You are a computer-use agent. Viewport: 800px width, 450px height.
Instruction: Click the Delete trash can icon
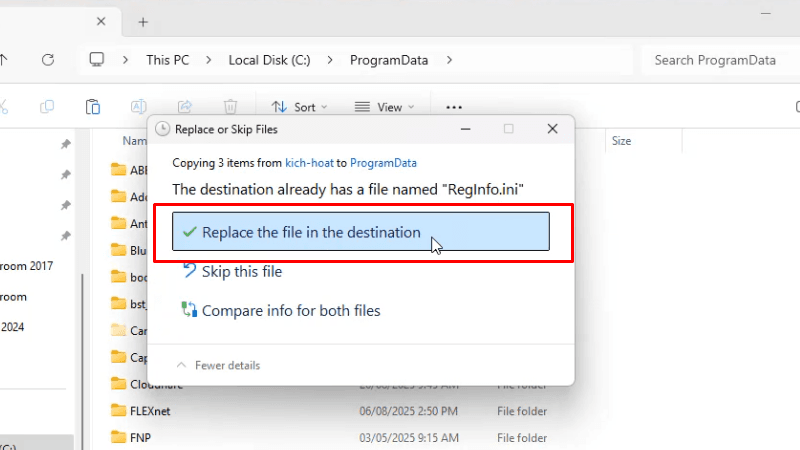230,107
